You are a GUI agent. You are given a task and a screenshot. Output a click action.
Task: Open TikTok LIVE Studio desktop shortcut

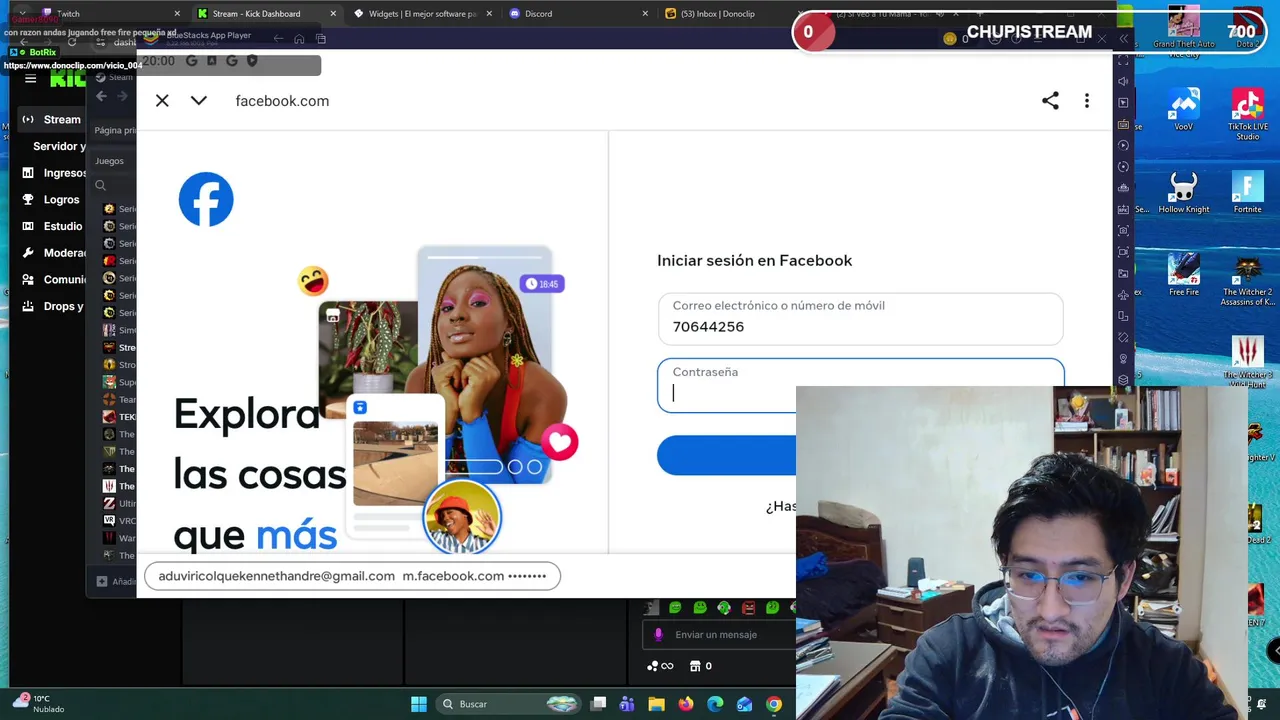click(x=1248, y=114)
